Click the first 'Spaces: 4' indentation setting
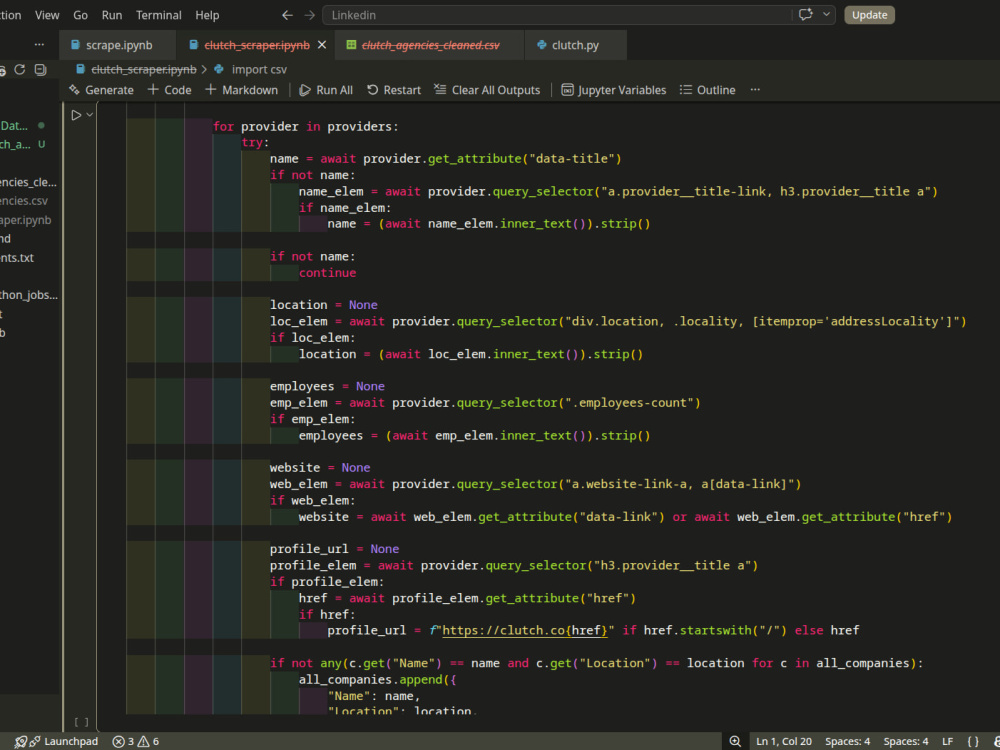 pos(847,741)
